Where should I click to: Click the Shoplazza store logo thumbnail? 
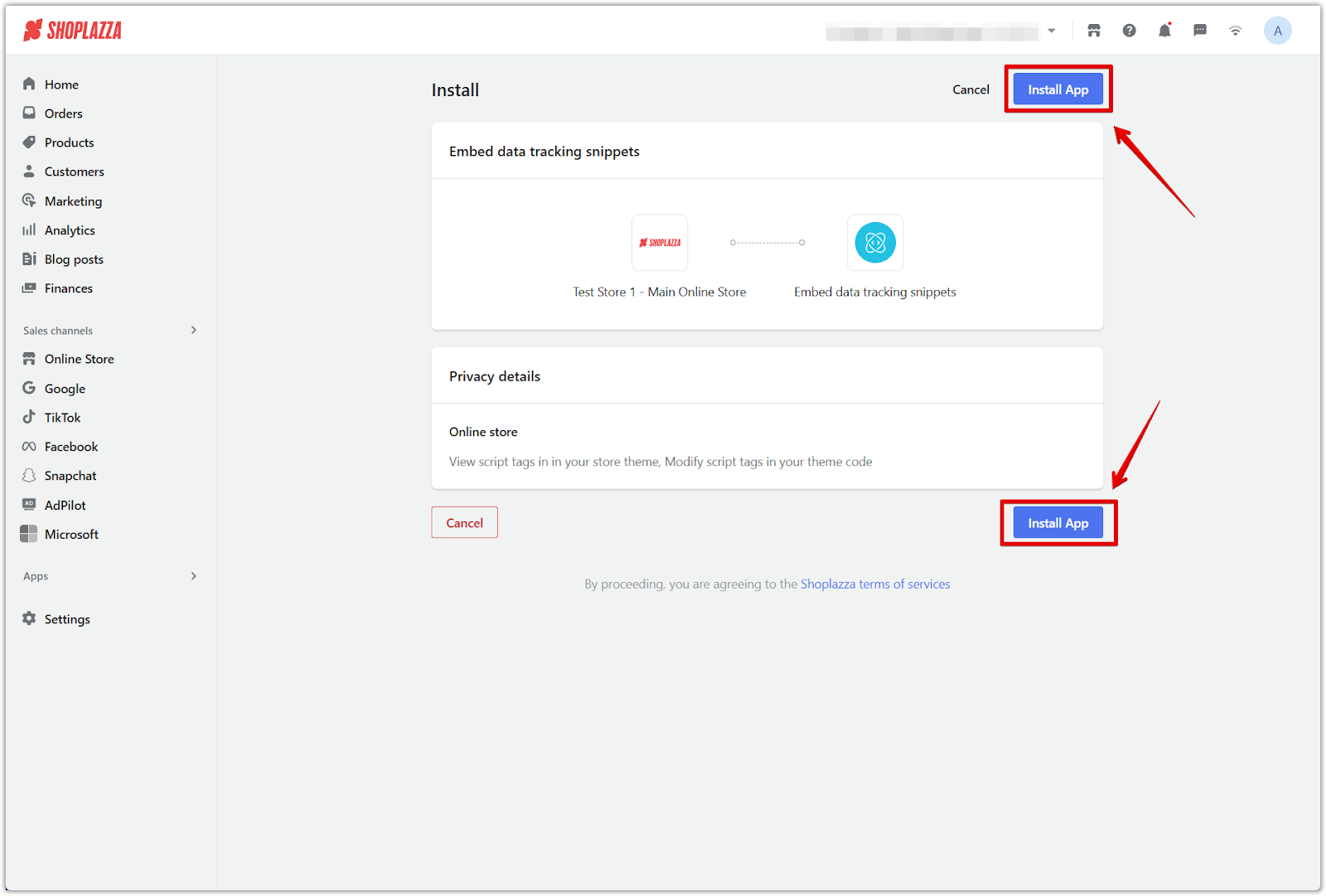pyautogui.click(x=660, y=243)
